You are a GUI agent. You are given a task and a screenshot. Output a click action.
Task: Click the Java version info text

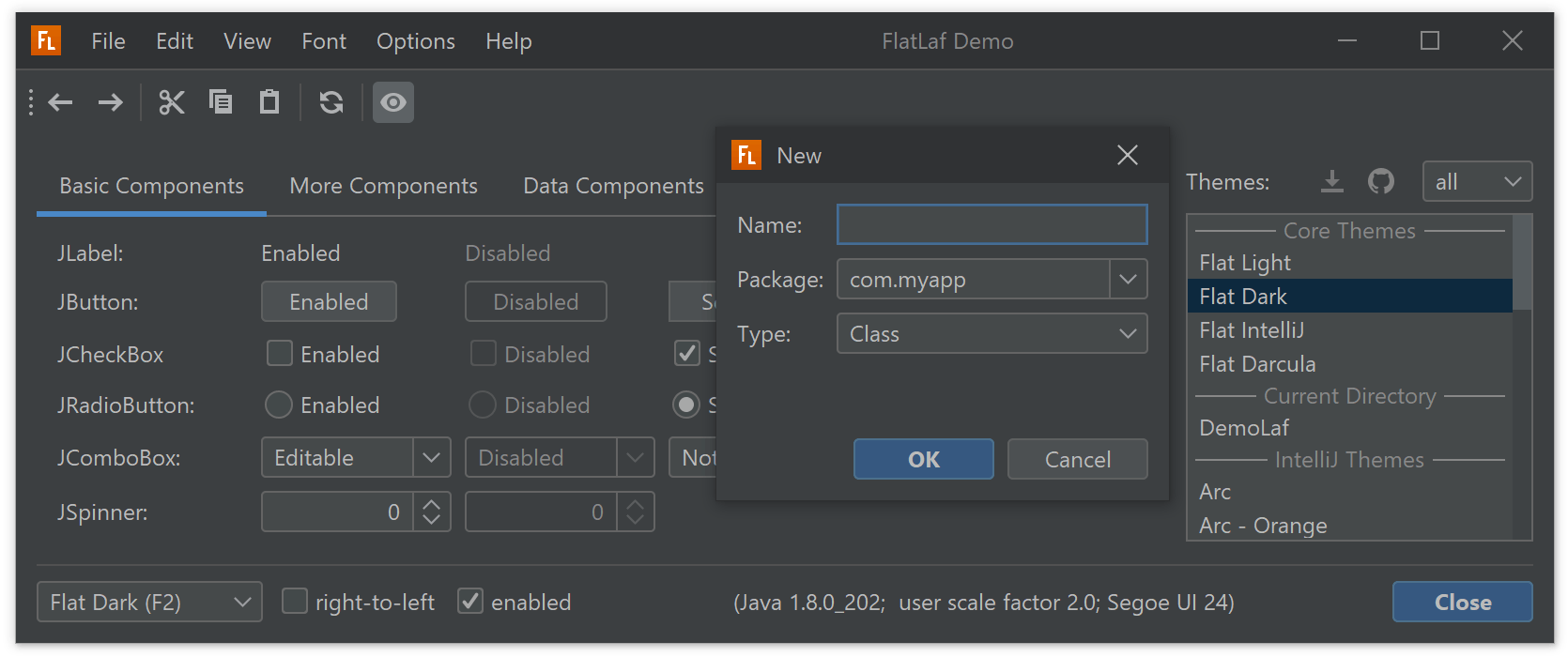tap(983, 602)
